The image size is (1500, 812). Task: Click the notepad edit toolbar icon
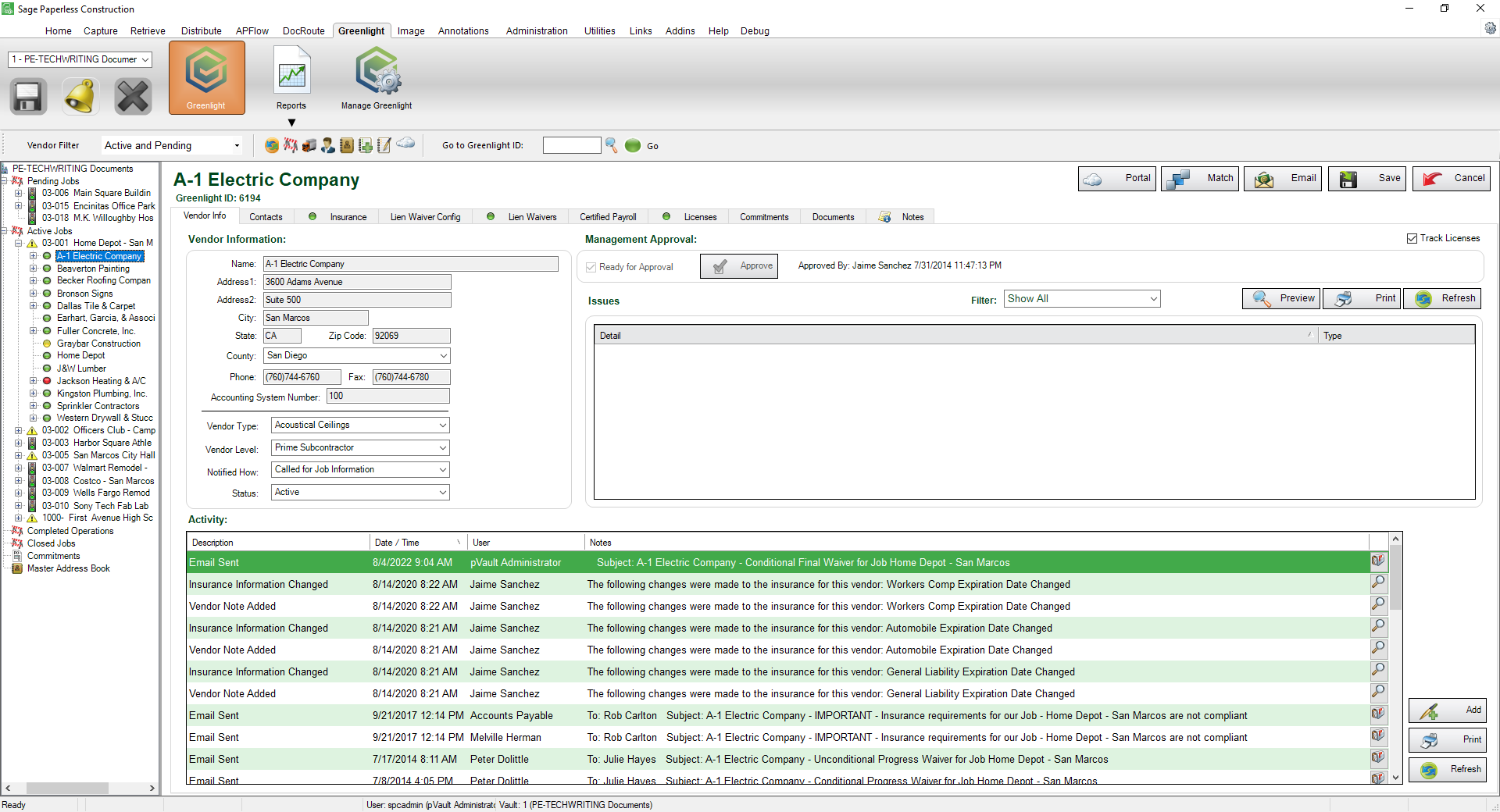(x=384, y=145)
